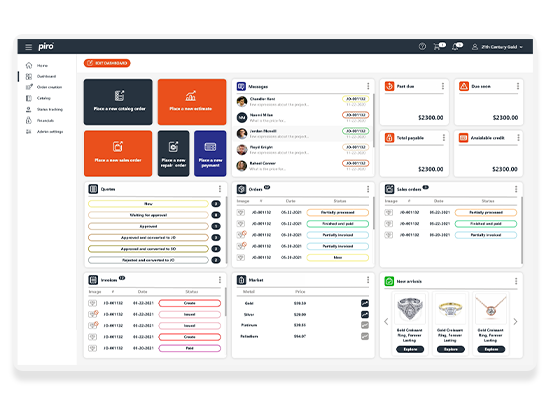This screenshot has height=404, width=550.
Task: Open the Market widget three-dot menu
Action: point(368,280)
